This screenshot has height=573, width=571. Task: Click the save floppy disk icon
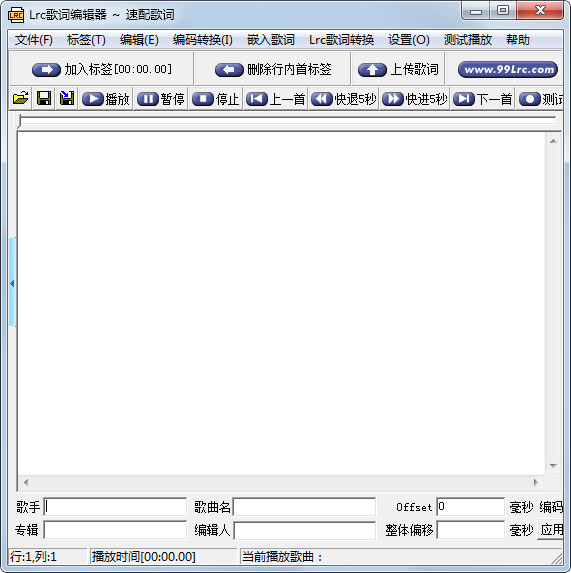[44, 98]
